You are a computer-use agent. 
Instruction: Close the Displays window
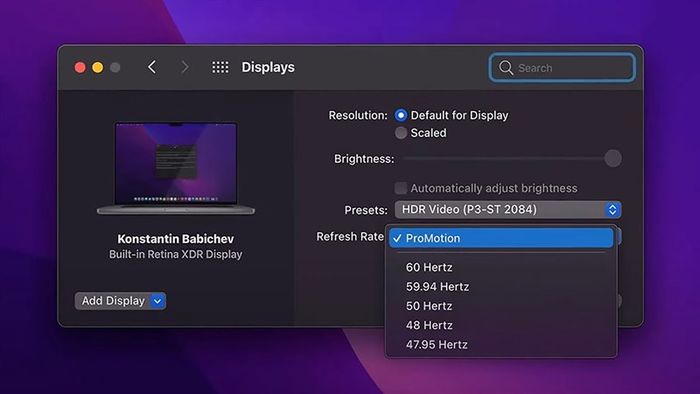pos(80,67)
